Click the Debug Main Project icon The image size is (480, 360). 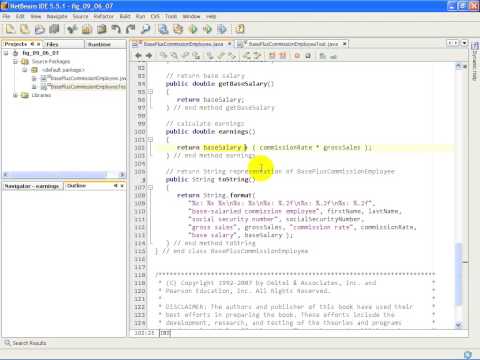point(207,29)
